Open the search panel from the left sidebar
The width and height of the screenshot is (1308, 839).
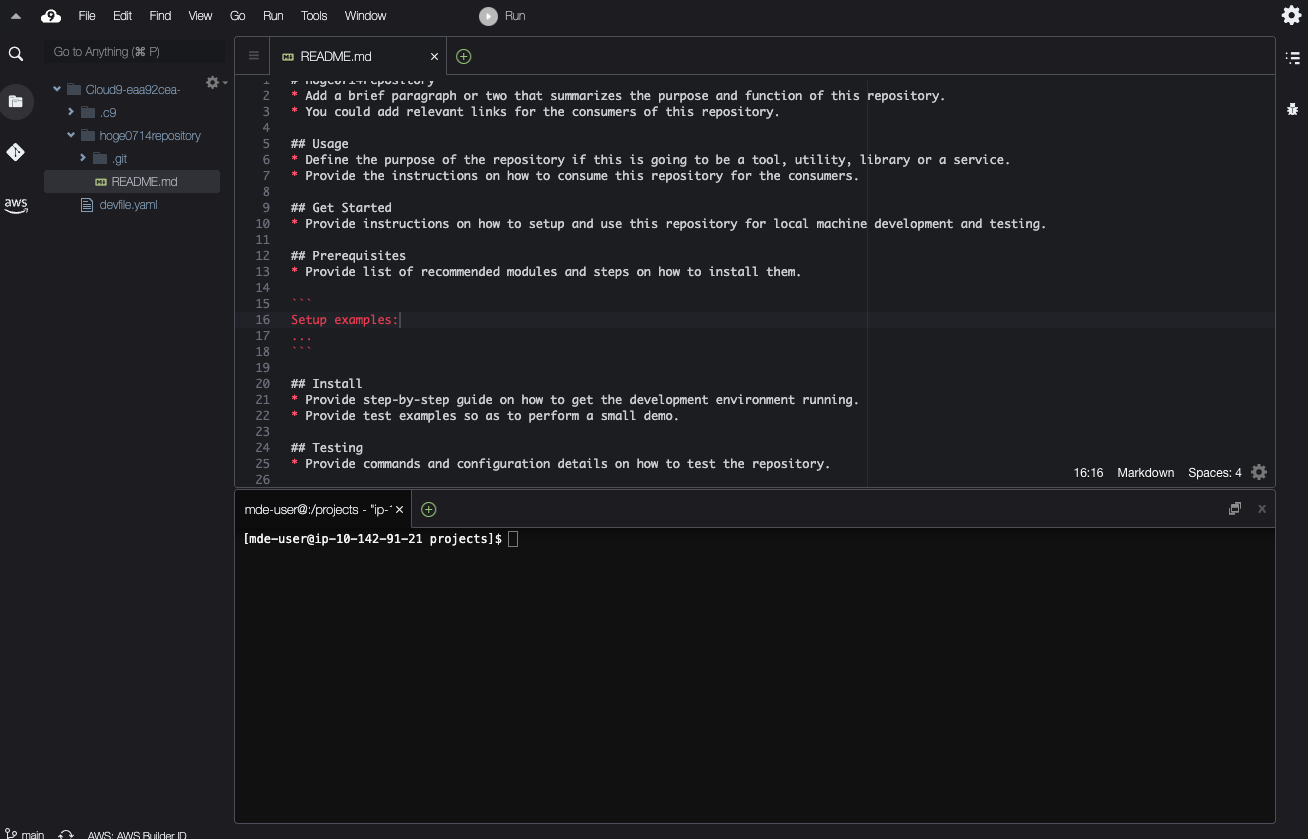click(x=16, y=54)
